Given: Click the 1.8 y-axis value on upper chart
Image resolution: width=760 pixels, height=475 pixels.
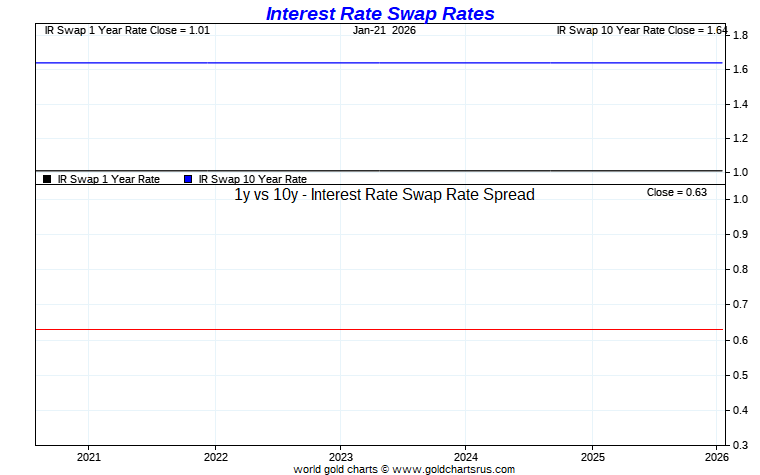Looking at the screenshot, I should coord(740,35).
